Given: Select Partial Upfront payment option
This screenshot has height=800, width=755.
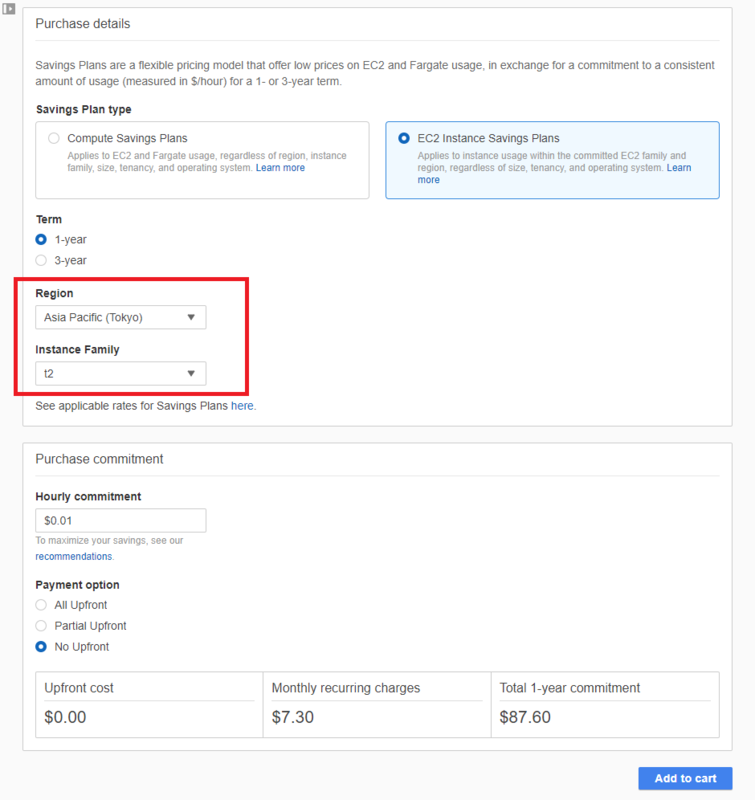Looking at the screenshot, I should point(41,626).
